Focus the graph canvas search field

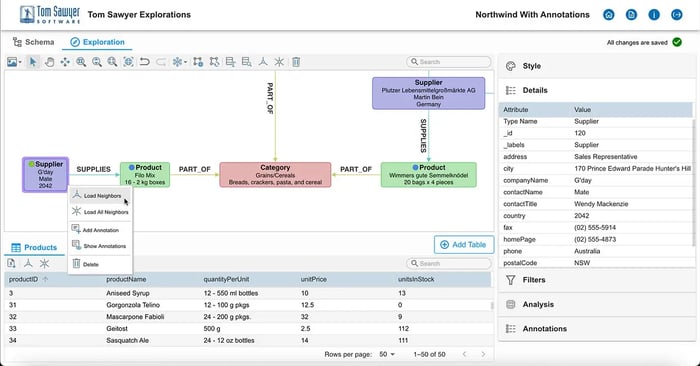pos(449,62)
